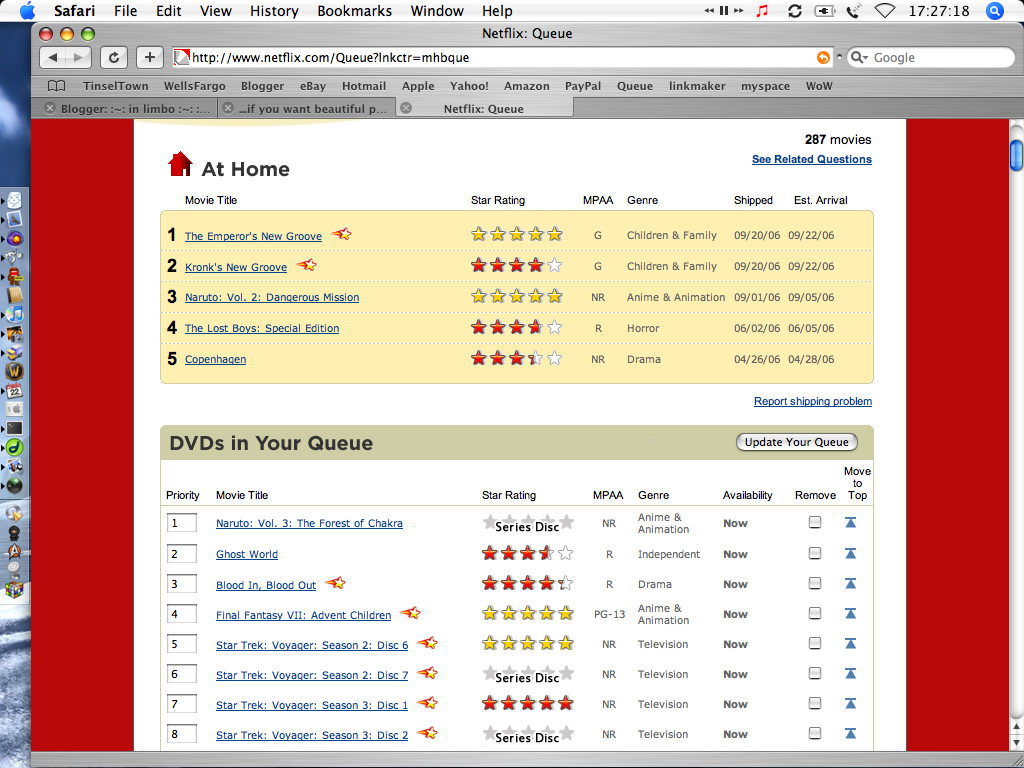Move Blood In, Blood Out to top
The height and width of the screenshot is (768, 1024).
850,583
